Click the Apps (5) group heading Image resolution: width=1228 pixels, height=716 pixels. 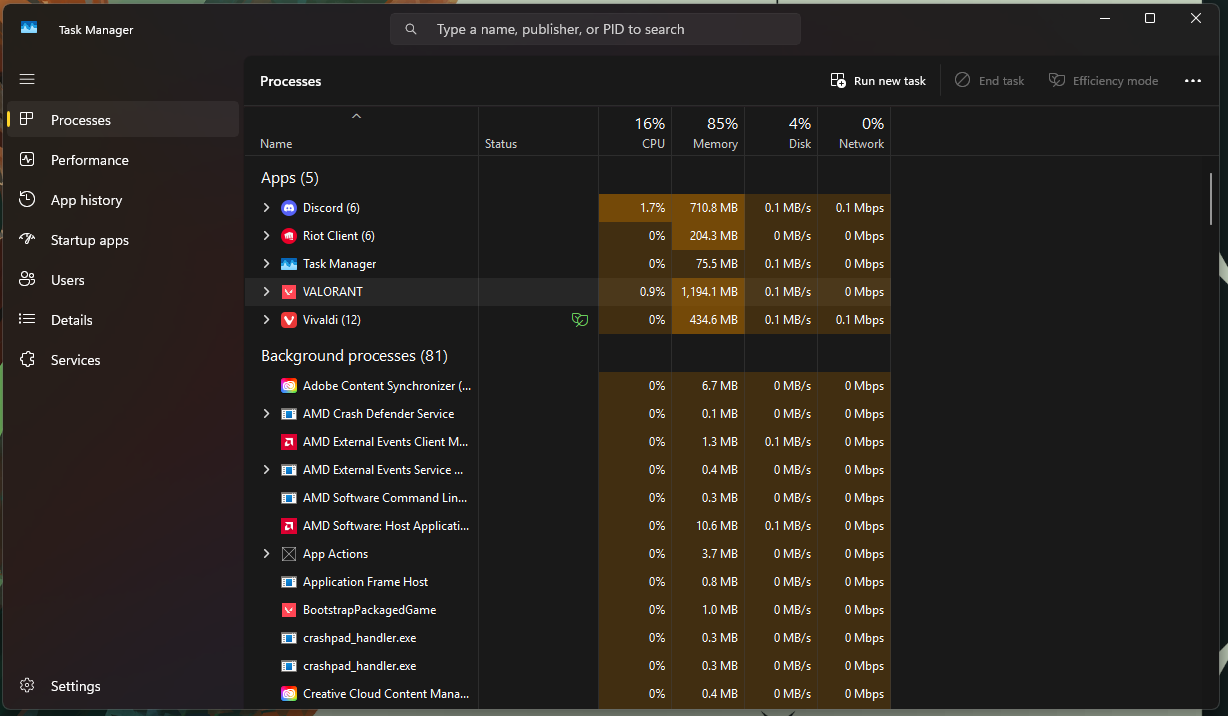[x=289, y=178]
